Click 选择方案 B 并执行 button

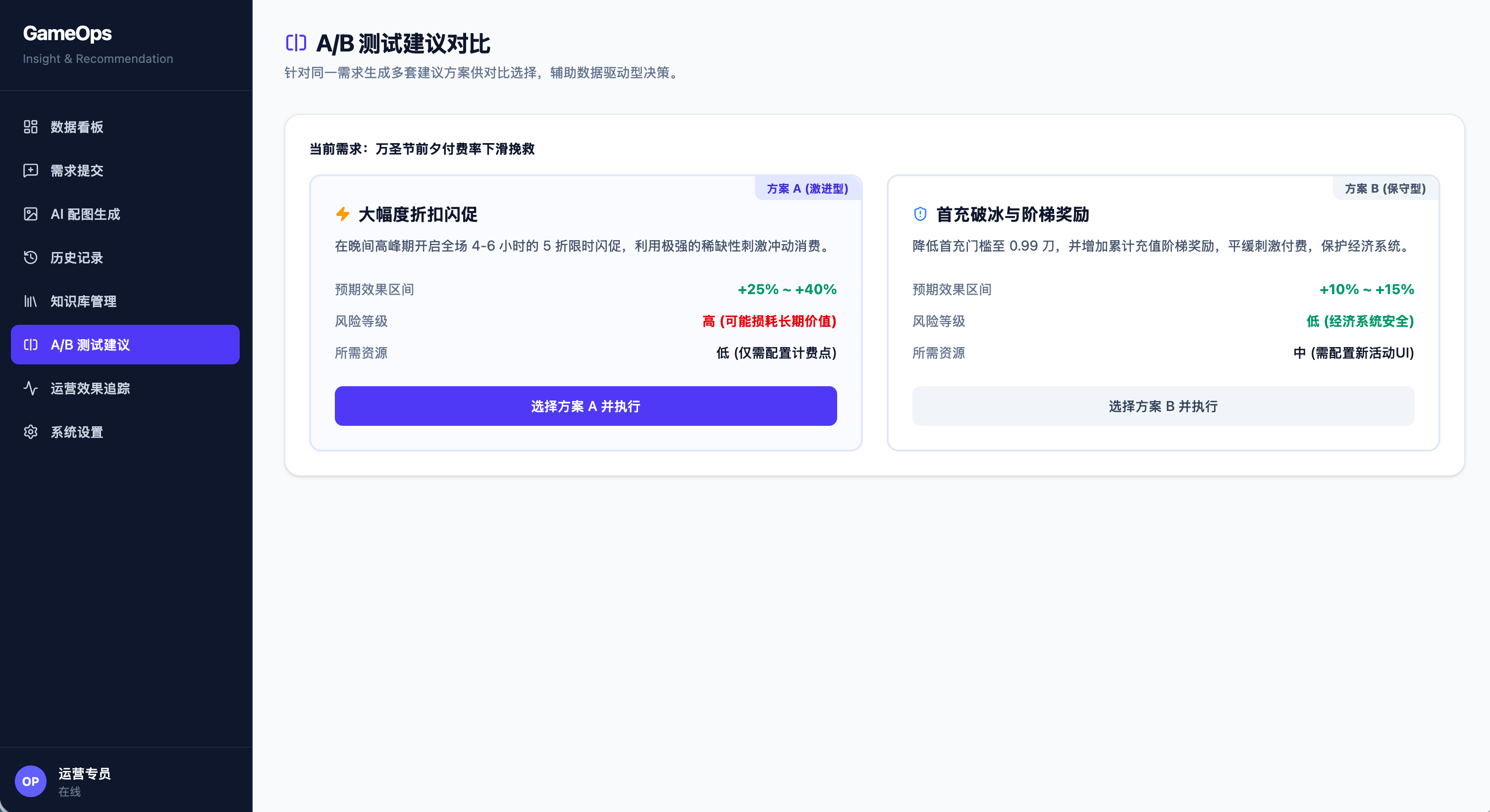coord(1163,406)
